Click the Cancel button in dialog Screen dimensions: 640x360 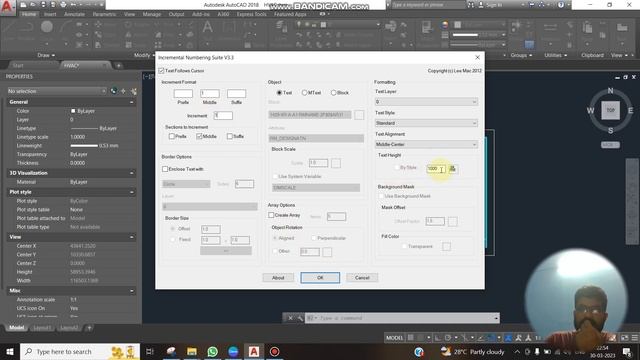point(362,278)
